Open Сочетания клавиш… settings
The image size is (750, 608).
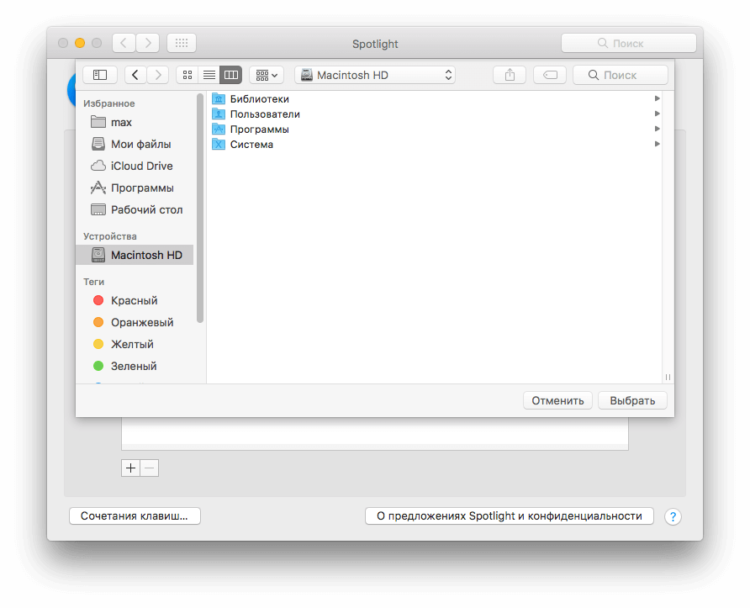point(134,516)
